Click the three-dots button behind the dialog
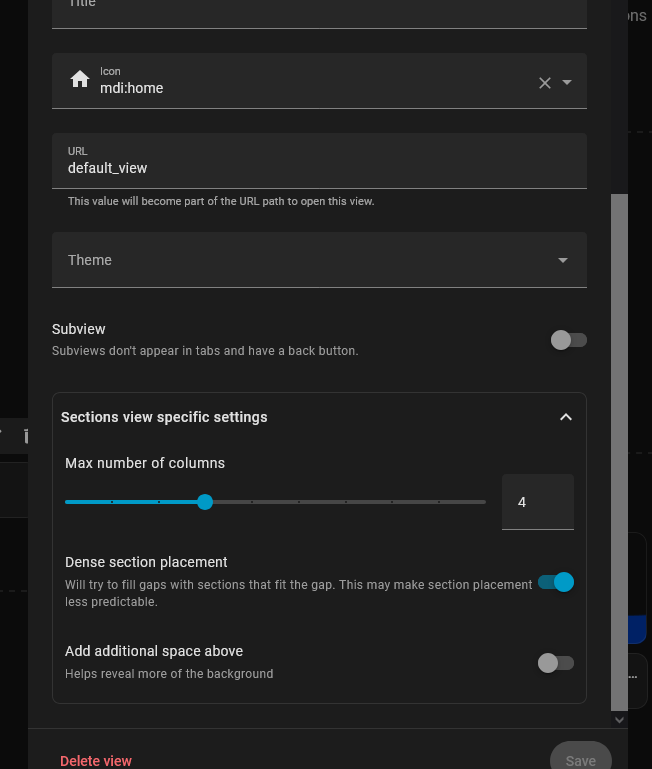The width and height of the screenshot is (652, 769). 633,677
